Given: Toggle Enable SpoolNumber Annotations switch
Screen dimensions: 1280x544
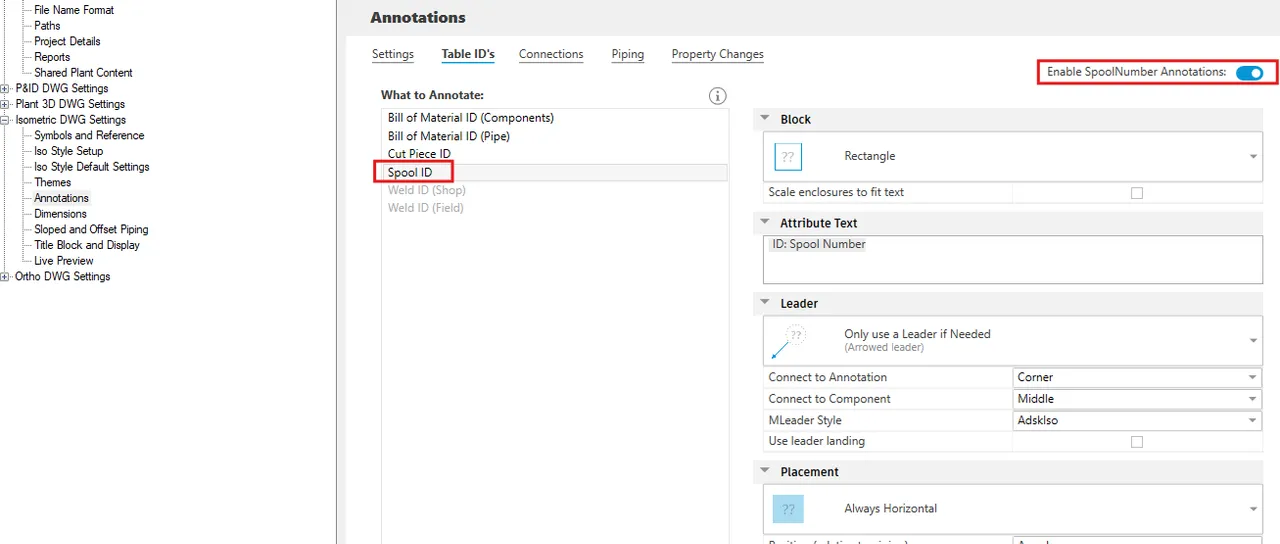Looking at the screenshot, I should tap(1249, 73).
